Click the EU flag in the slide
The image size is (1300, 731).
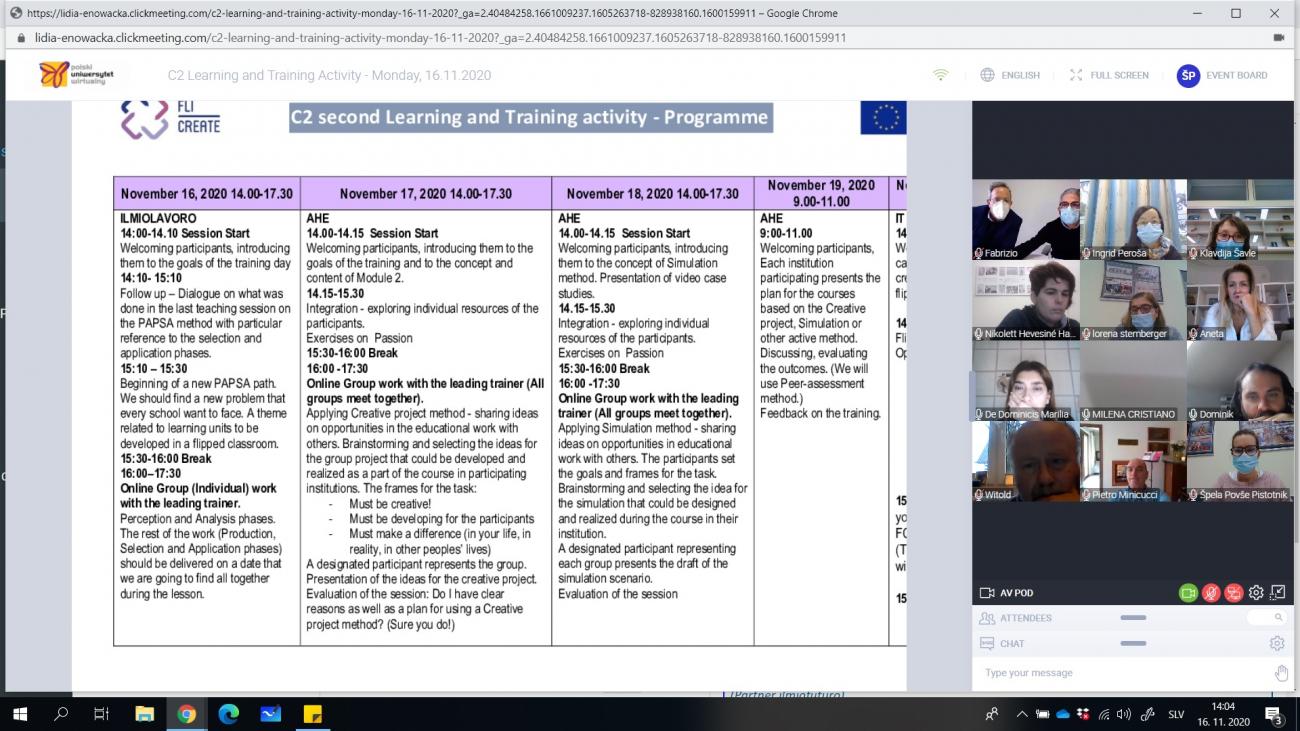coord(883,117)
